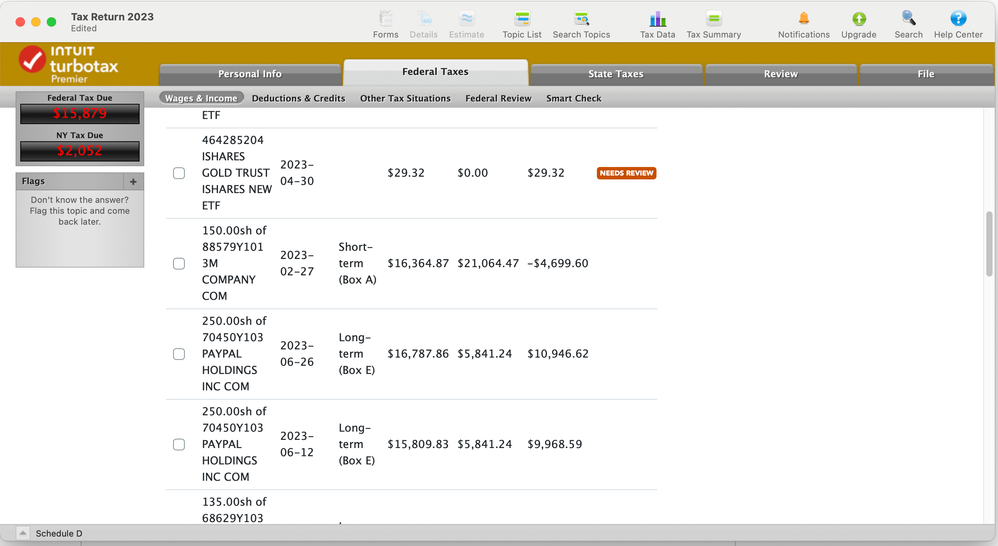Click the NY Tax Due $2,052 amount
The height and width of the screenshot is (546, 998).
click(x=80, y=151)
